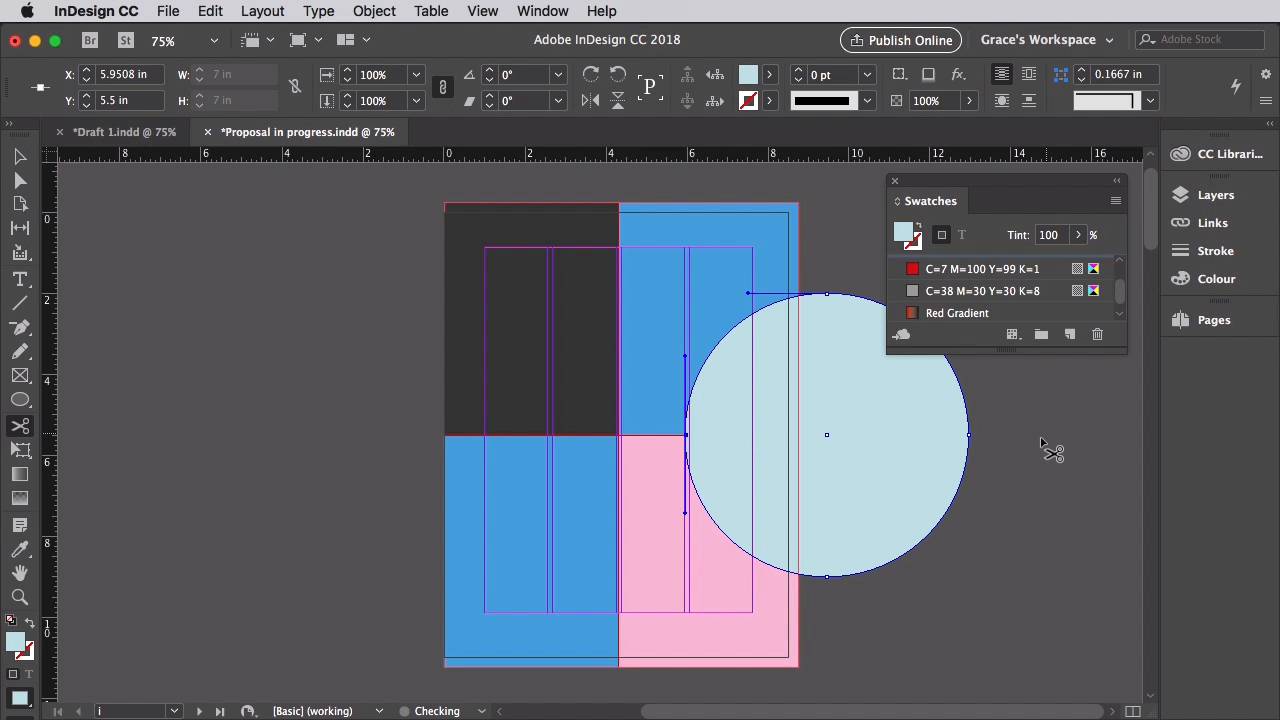Toggle formatting affects container in Swatches
The image size is (1280, 720).
941,235
